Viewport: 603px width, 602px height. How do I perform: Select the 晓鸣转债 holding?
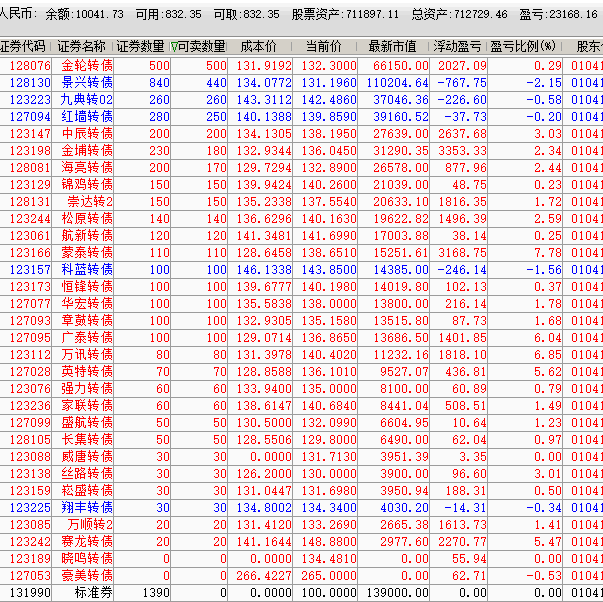pyautogui.click(x=87, y=559)
